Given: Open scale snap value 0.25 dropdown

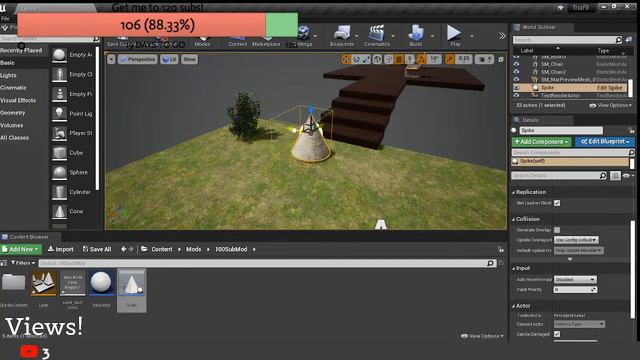Looking at the screenshot, I should point(464,59).
